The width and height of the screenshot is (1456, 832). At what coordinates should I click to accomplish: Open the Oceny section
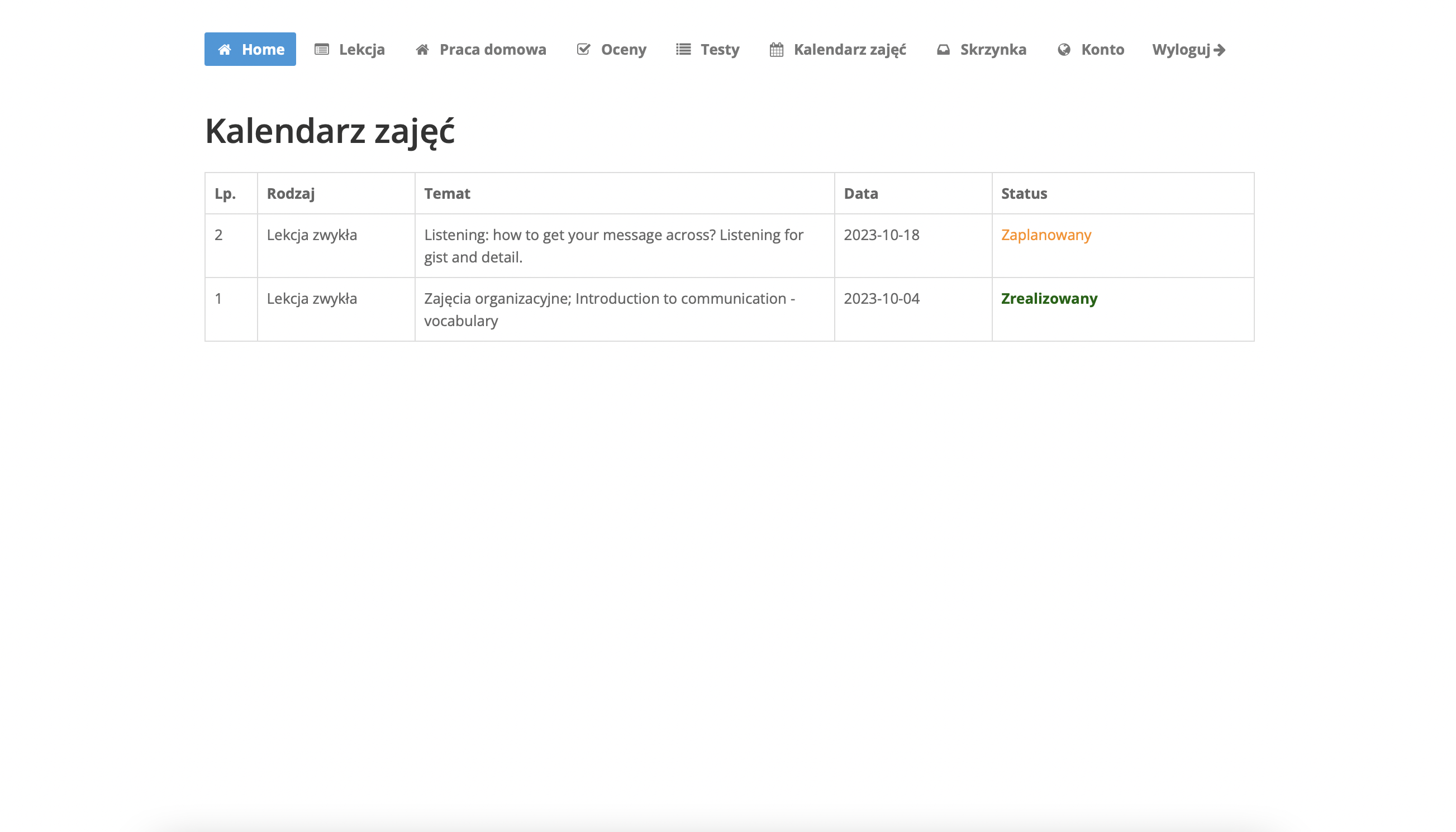[623, 50]
